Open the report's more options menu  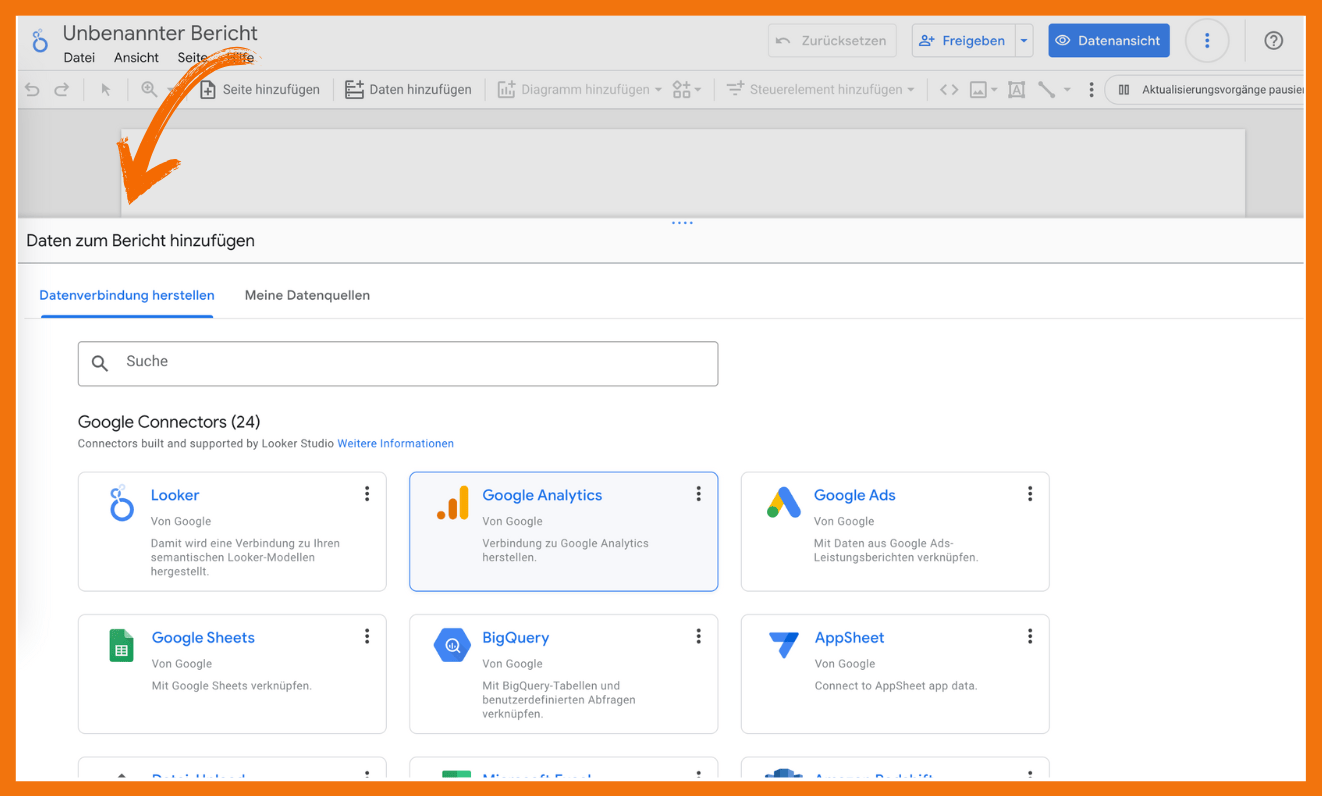pos(1207,41)
